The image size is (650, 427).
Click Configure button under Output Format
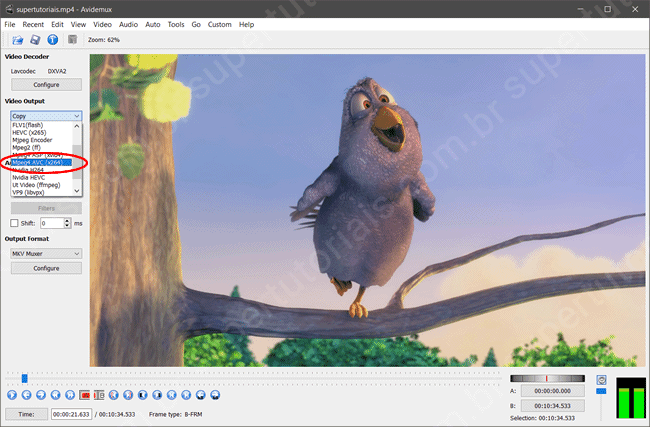46,269
